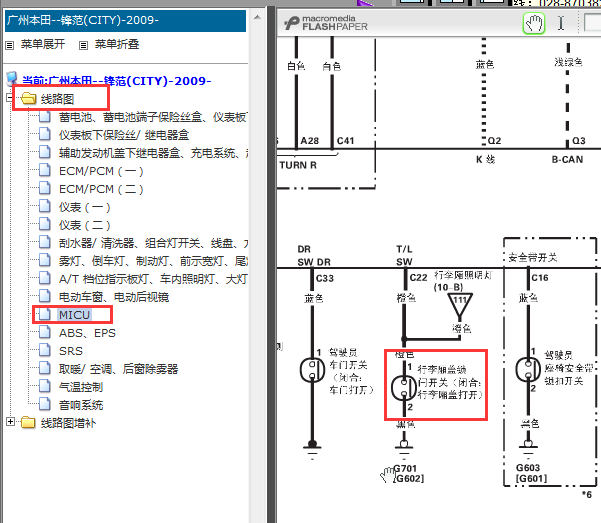Expand the 线路图增补 tree node
Image resolution: width=601 pixels, height=523 pixels.
pos(10,422)
